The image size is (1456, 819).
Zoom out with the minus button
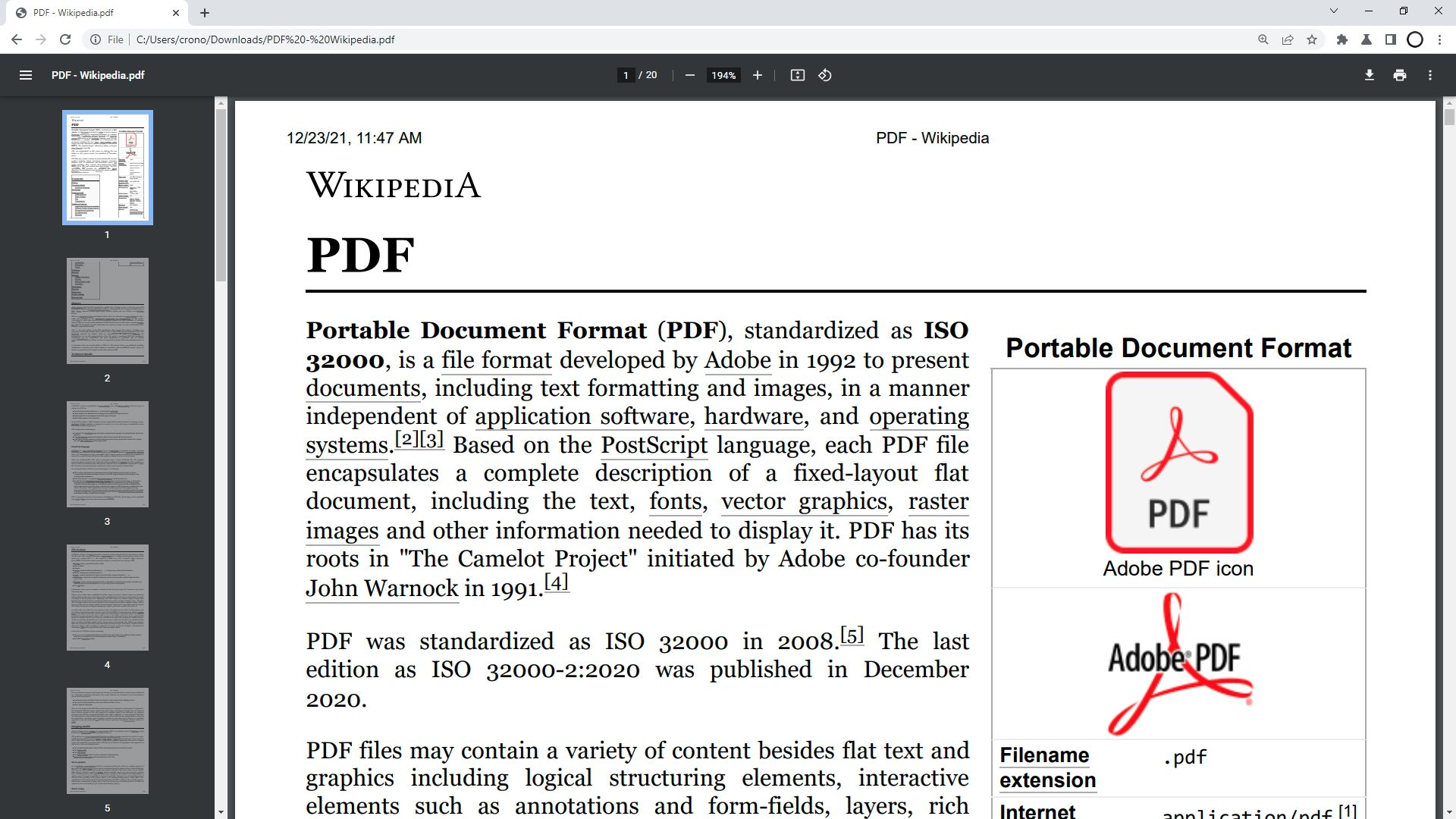tap(689, 75)
